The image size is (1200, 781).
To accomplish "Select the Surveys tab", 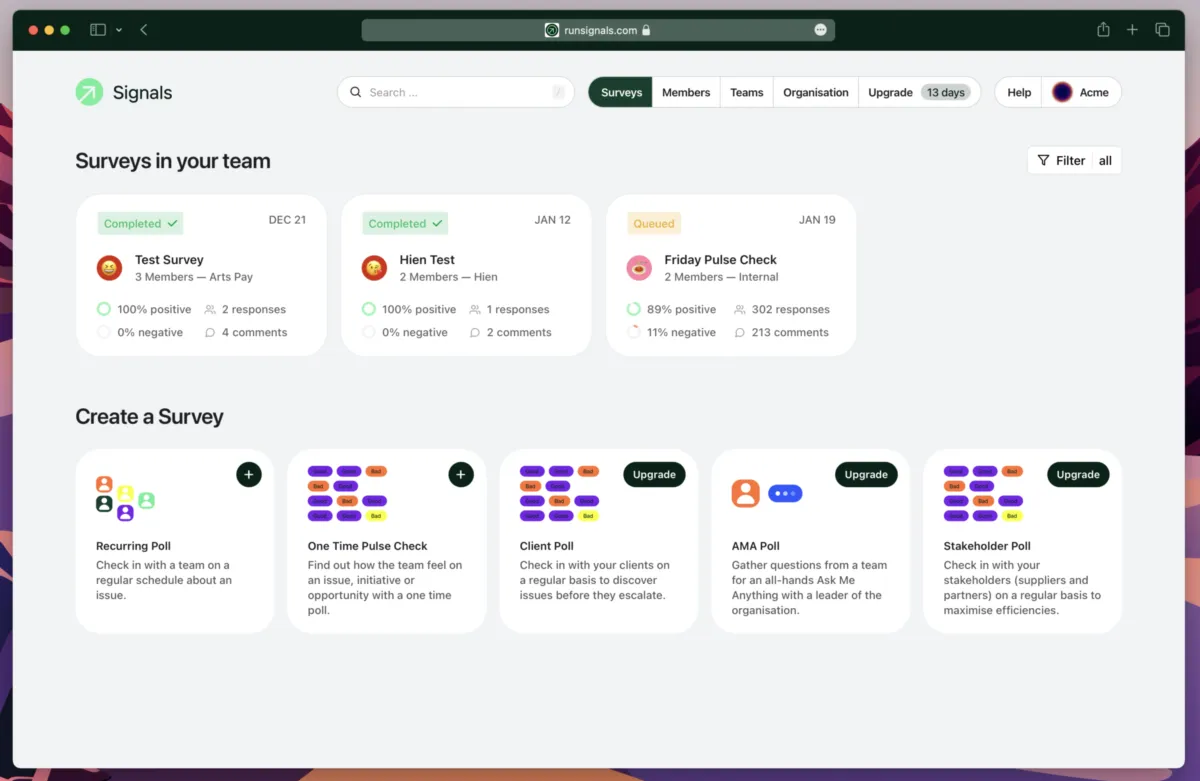I will [621, 92].
